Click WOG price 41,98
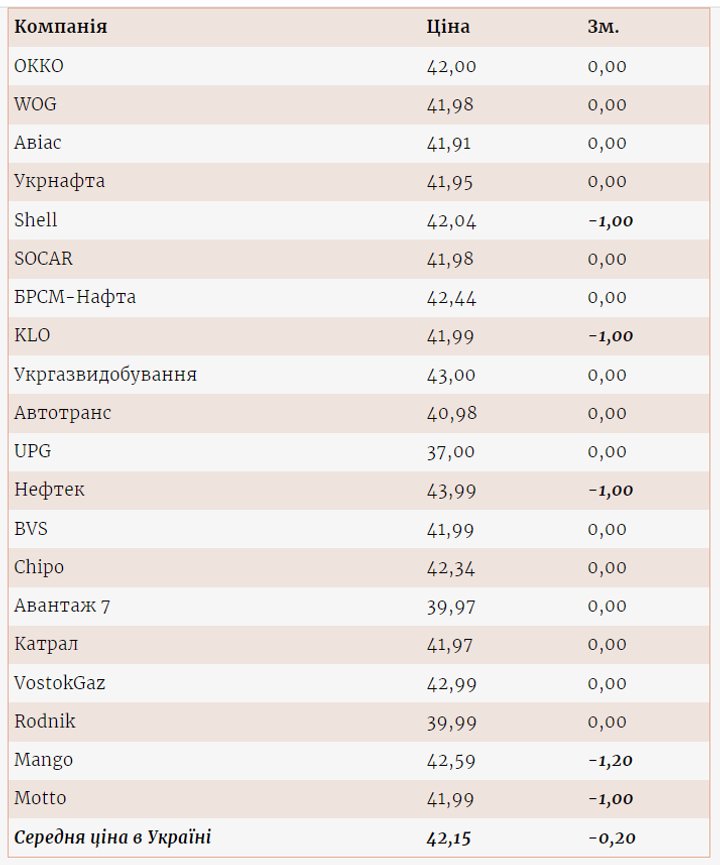720x865 pixels. 450,105
